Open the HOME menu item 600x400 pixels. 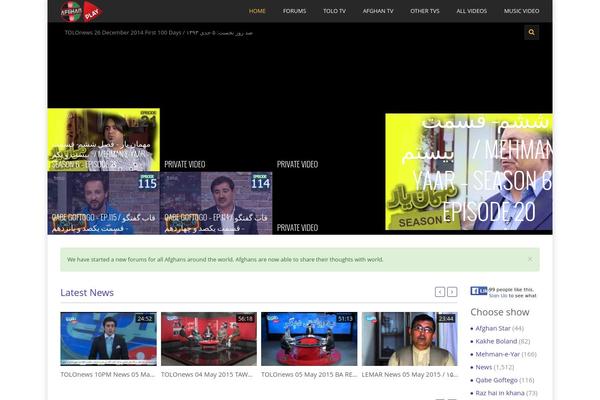pyautogui.click(x=257, y=11)
